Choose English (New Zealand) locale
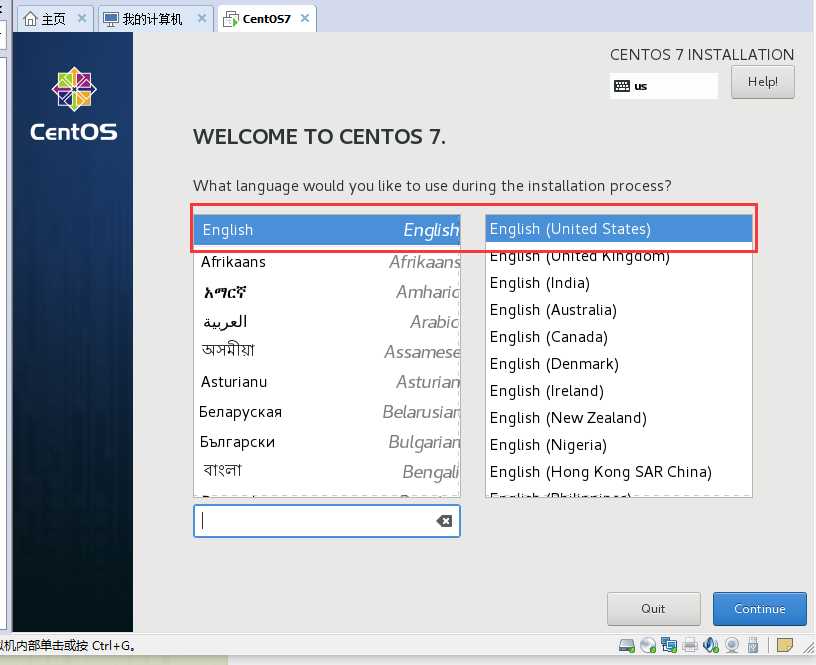 click(x=619, y=418)
